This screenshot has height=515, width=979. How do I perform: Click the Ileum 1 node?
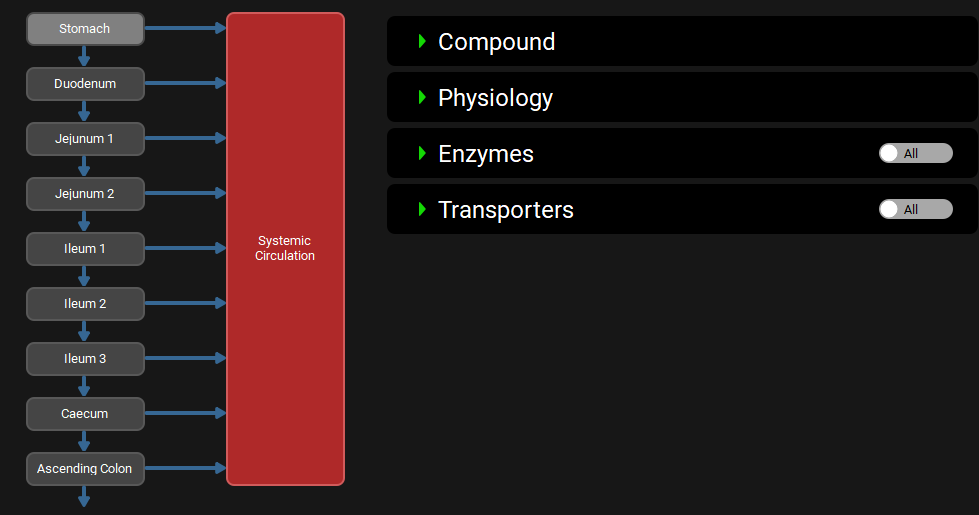(x=85, y=249)
